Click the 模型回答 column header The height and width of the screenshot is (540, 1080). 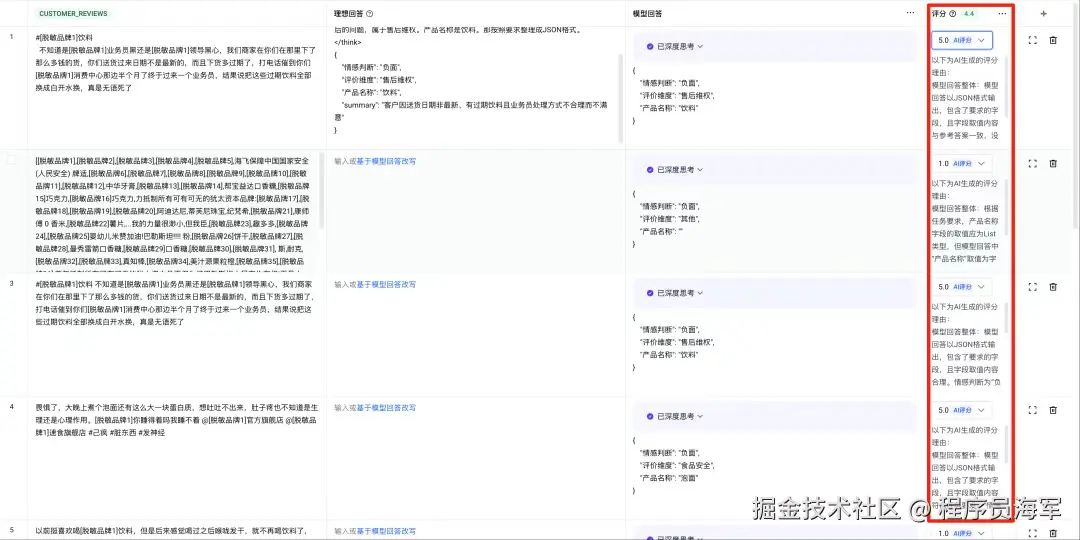coord(647,13)
